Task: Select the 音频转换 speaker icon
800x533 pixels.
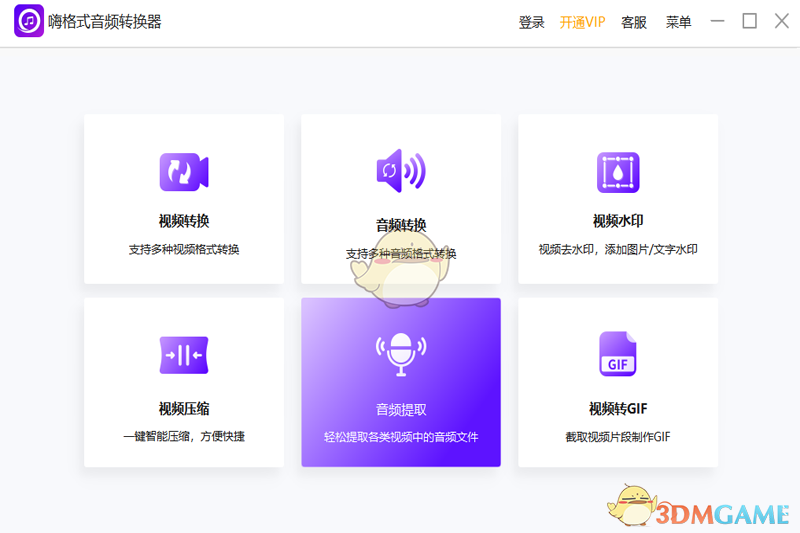Action: tap(401, 171)
